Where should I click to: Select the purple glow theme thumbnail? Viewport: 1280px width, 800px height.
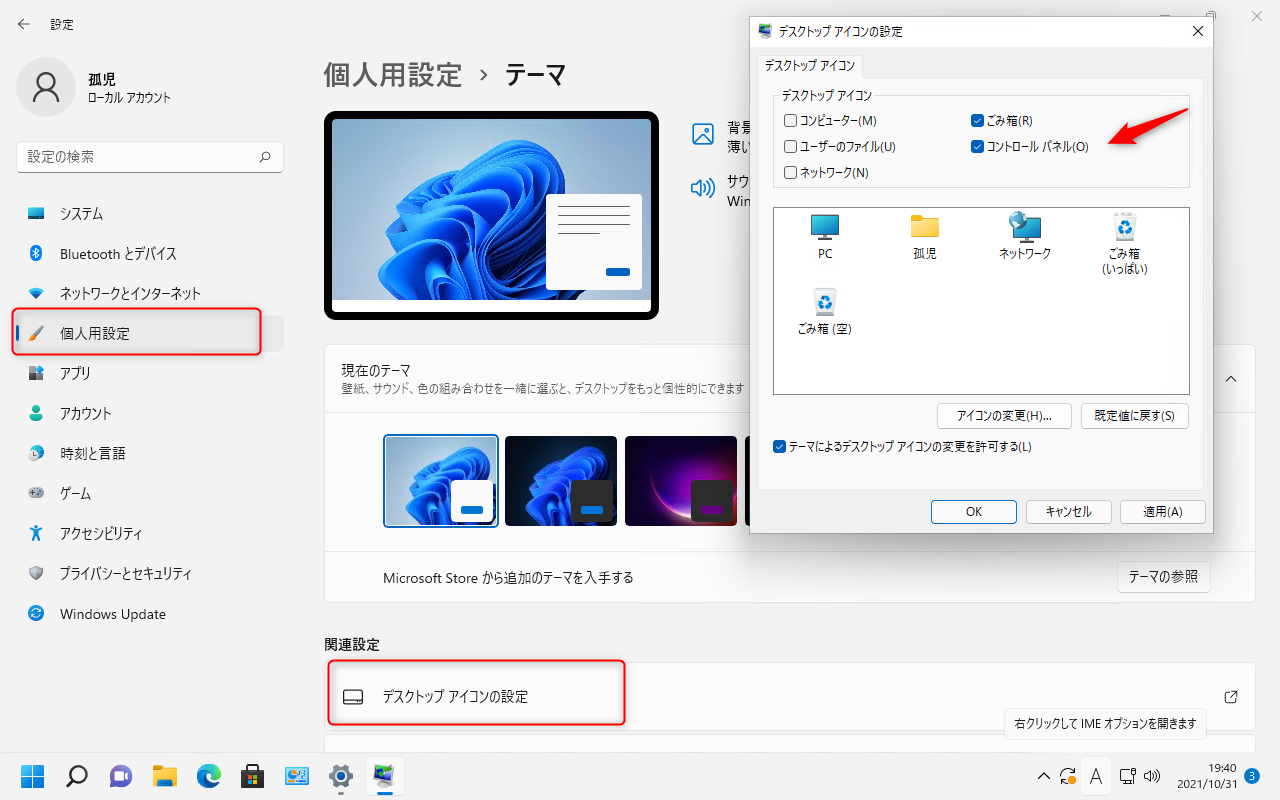[x=681, y=481]
